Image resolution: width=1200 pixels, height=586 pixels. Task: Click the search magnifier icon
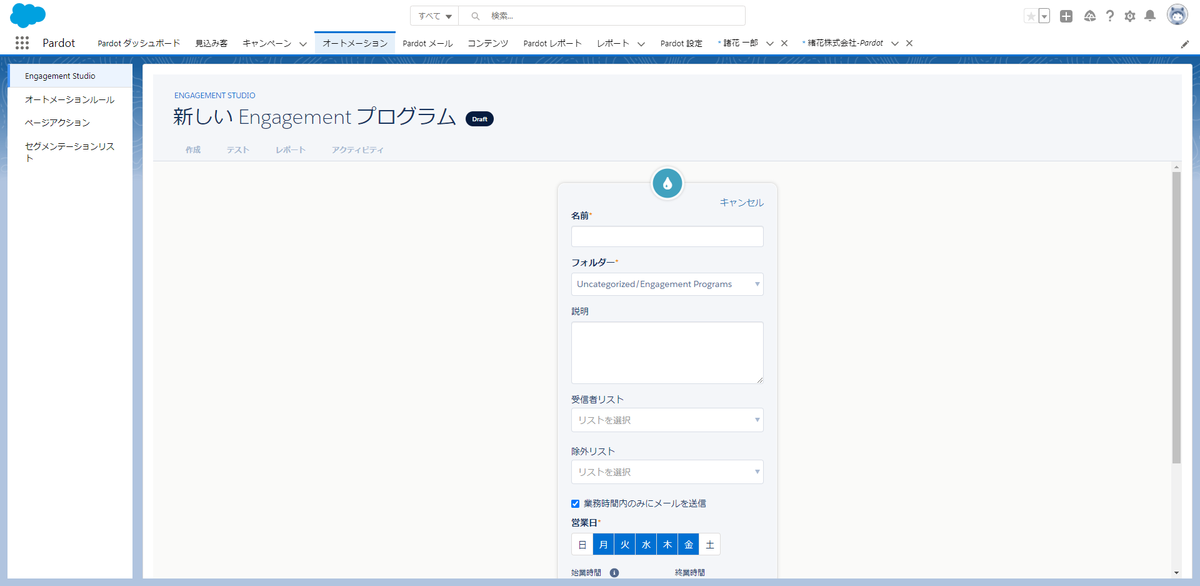coord(475,16)
